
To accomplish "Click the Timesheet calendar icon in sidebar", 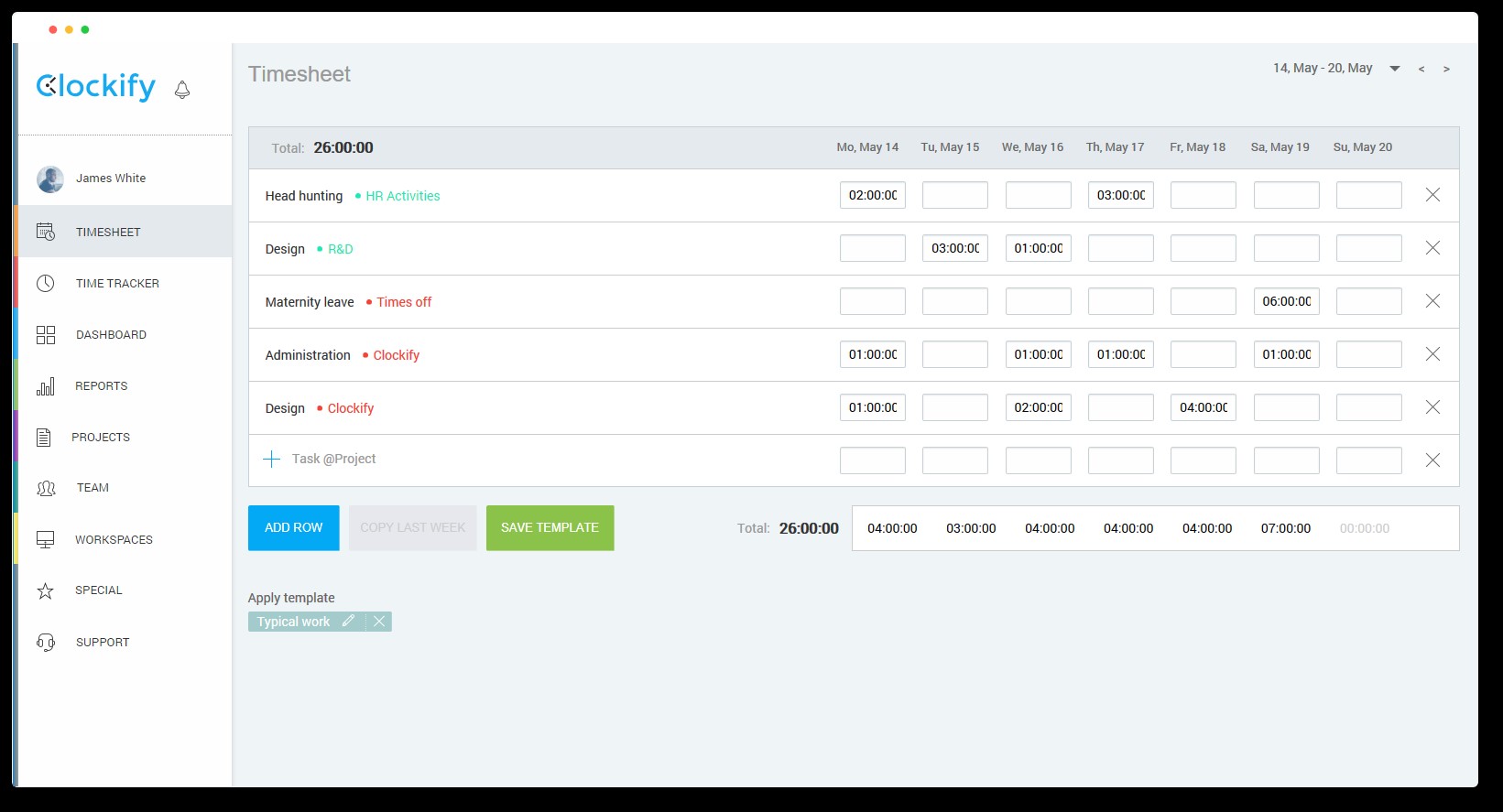I will pos(46,232).
